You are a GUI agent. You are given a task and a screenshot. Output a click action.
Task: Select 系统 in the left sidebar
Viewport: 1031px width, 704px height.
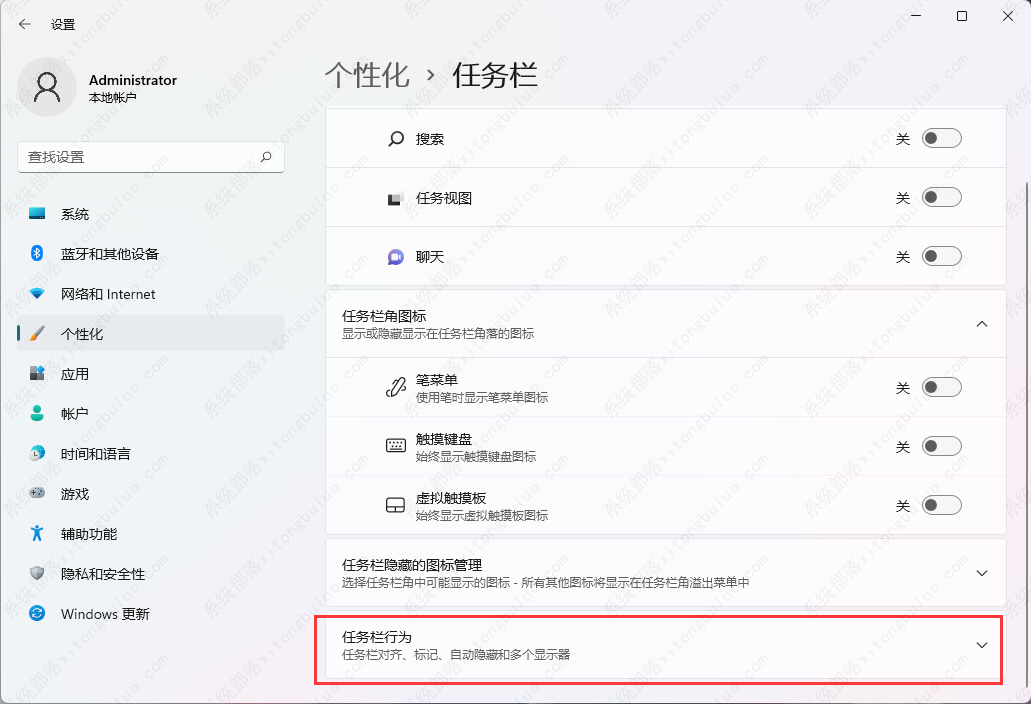(74, 214)
